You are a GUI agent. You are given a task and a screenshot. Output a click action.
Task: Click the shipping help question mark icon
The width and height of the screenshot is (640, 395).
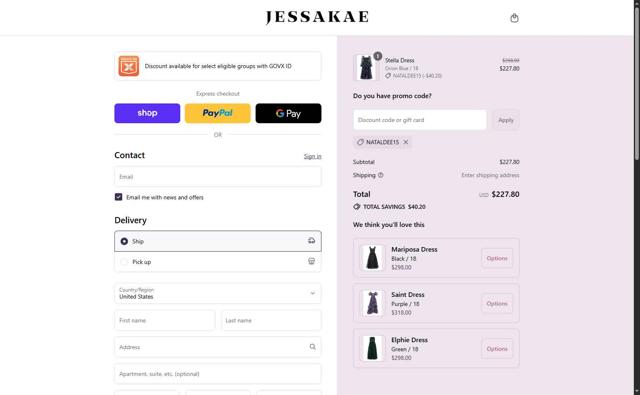[x=380, y=175]
